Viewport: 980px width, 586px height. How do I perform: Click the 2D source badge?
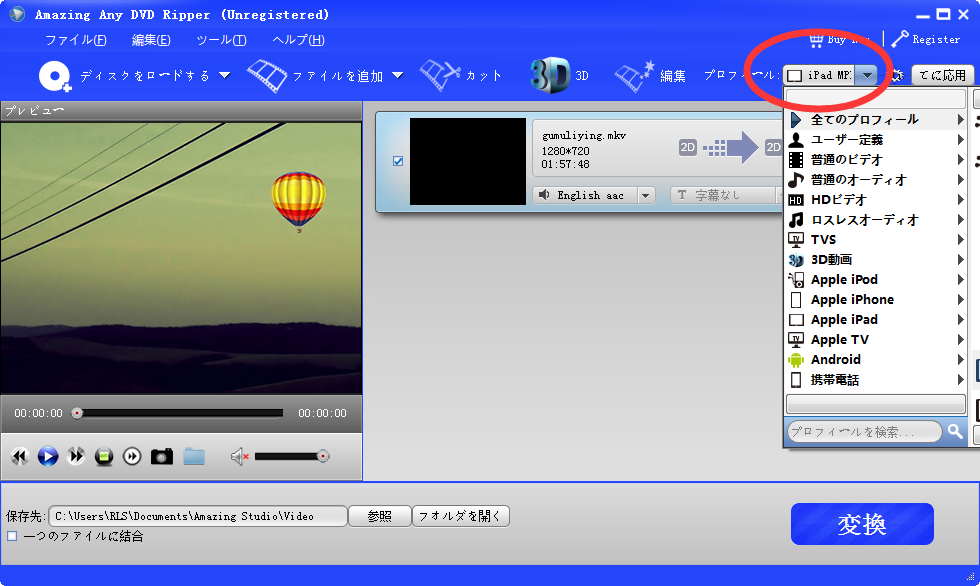(x=688, y=147)
